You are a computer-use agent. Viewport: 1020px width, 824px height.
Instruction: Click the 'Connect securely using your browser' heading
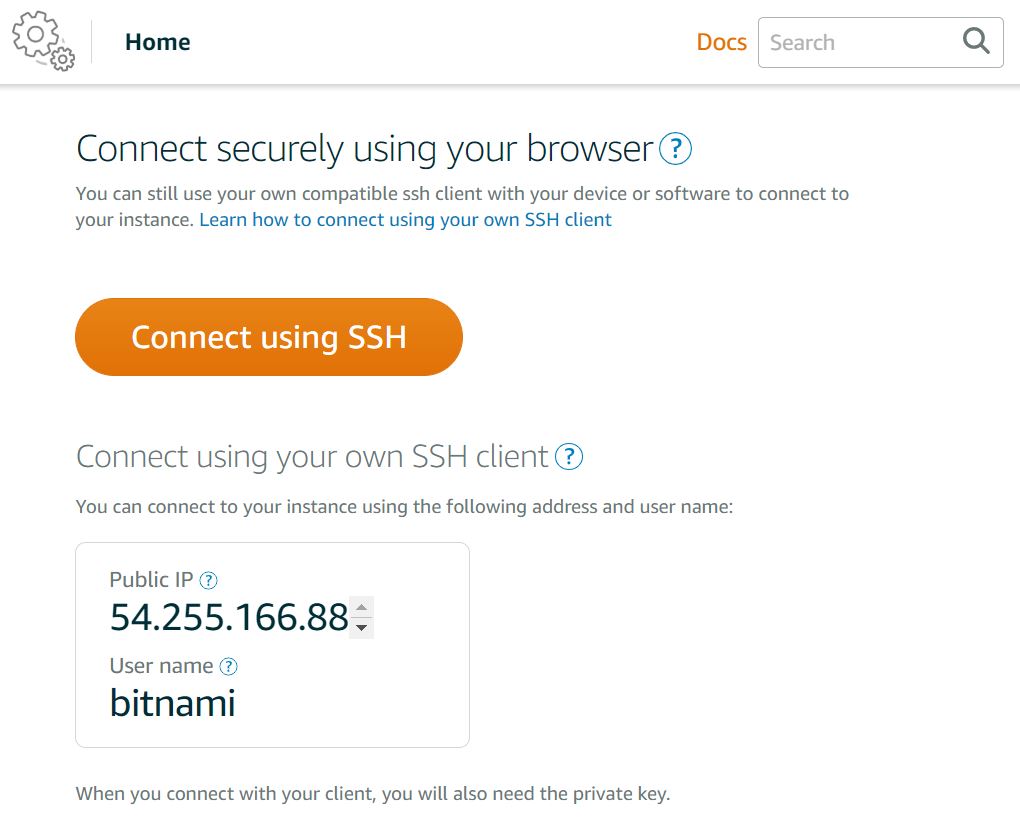(364, 149)
